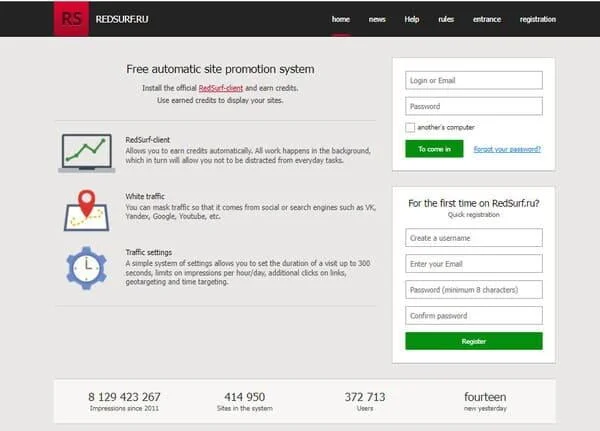Screen dimensions: 600x431
Task: Click the green Register button
Action: (x=474, y=341)
